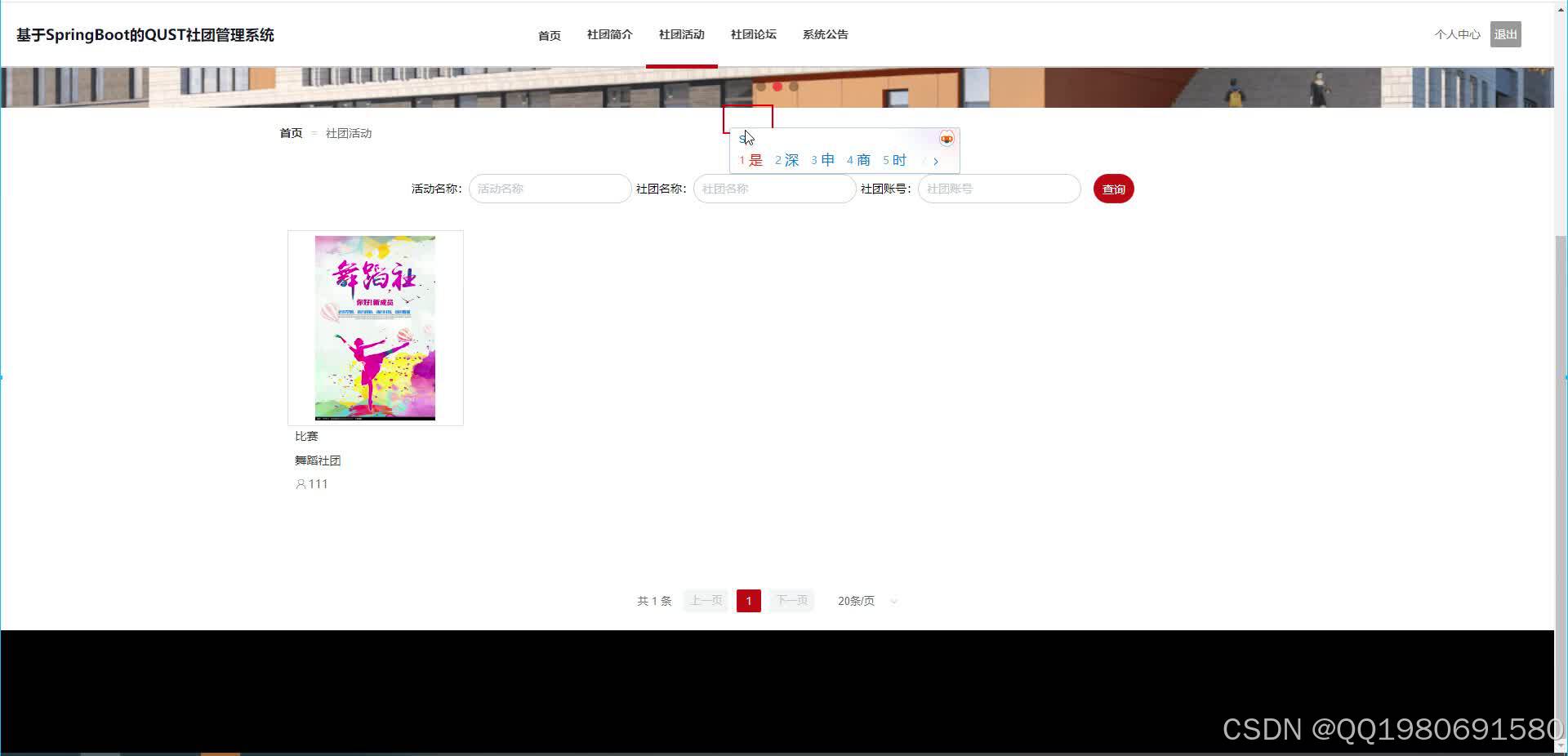Viewport: 1568px width, 756px height.
Task: Go to 个人中心 personal center
Action: tap(1456, 34)
